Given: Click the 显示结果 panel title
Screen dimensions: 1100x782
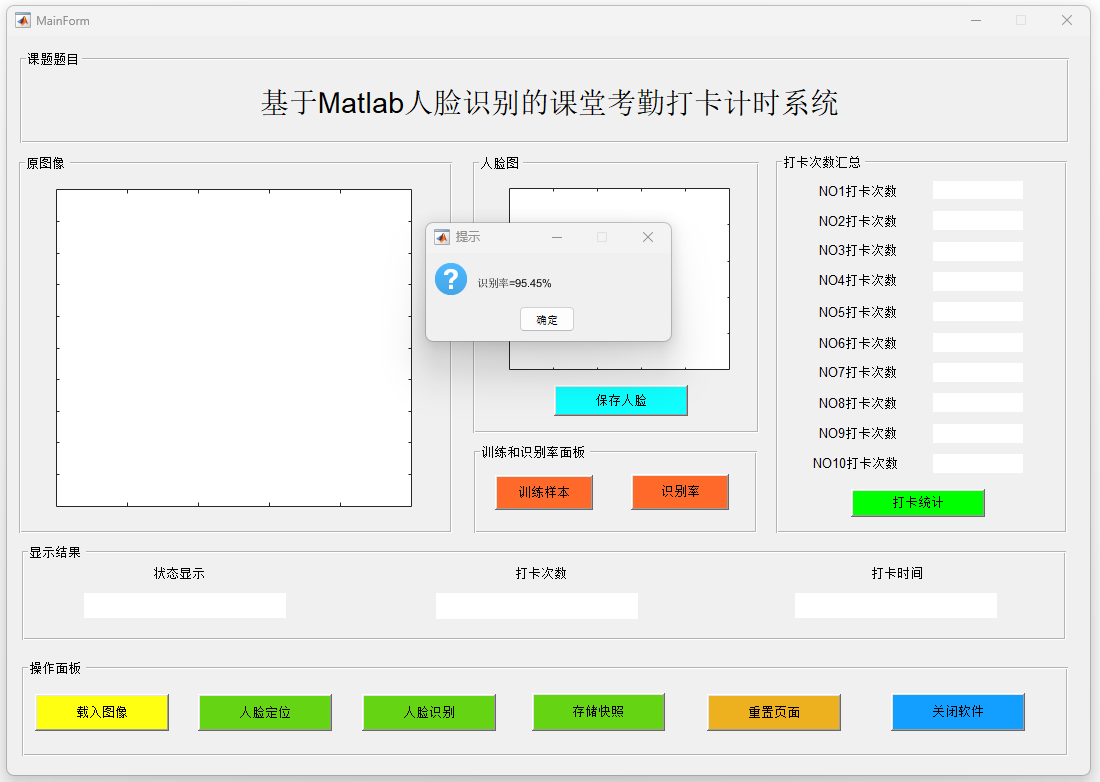Looking at the screenshot, I should coord(55,553).
